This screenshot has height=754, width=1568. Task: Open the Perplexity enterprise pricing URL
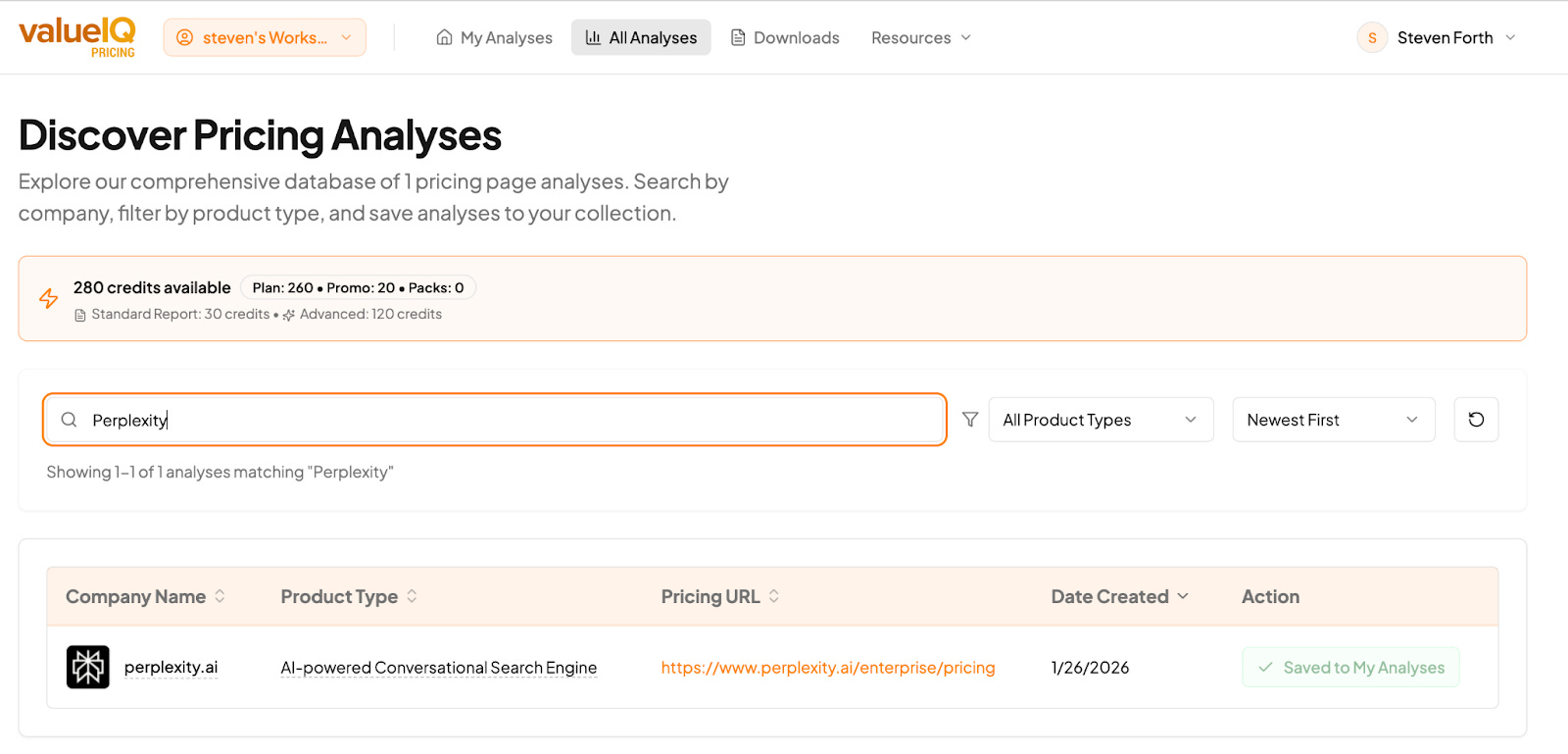(827, 668)
